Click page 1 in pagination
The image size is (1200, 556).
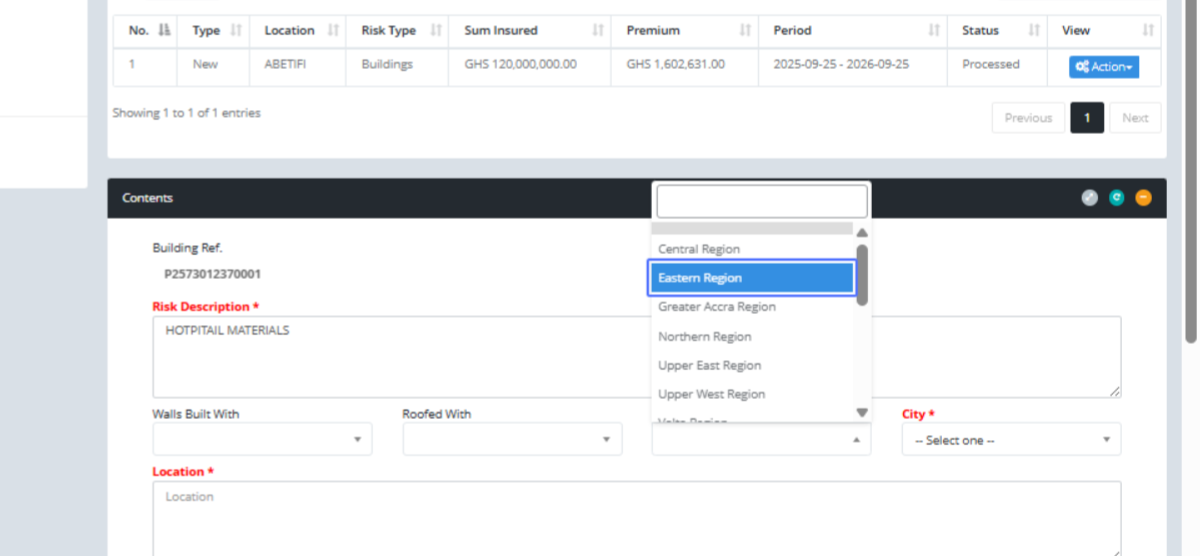[x=1086, y=118]
